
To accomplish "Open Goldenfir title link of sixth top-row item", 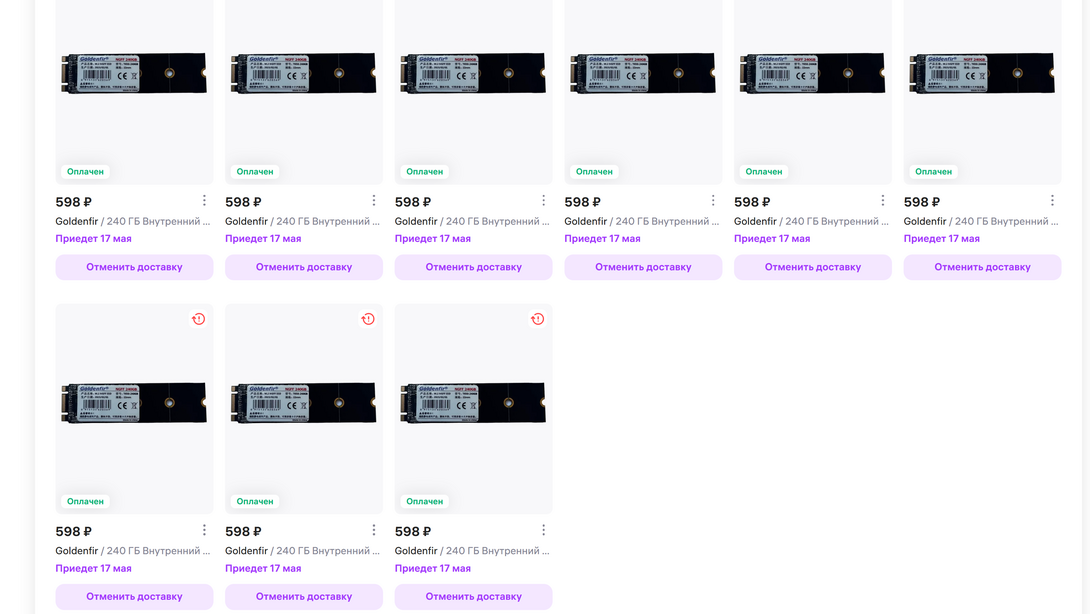I will tap(981, 221).
